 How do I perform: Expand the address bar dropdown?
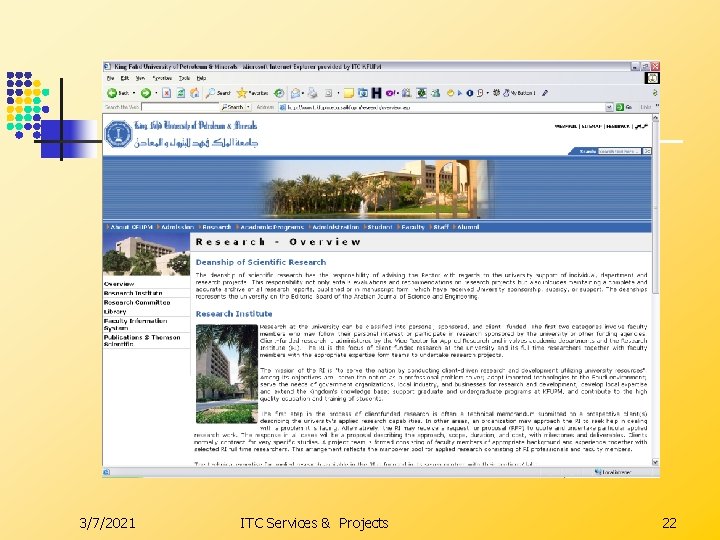[x=609, y=107]
